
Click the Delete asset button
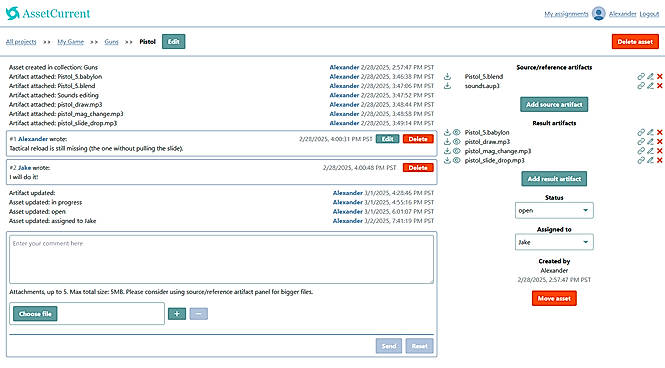(635, 42)
